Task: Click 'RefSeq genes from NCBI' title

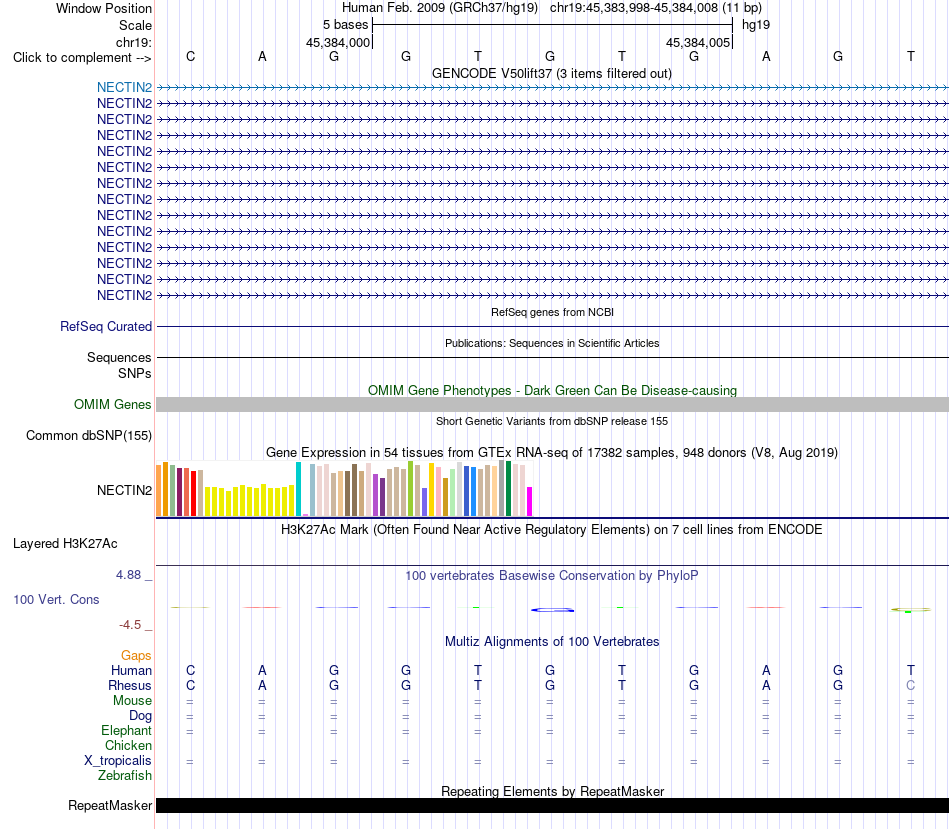Action: 552,312
